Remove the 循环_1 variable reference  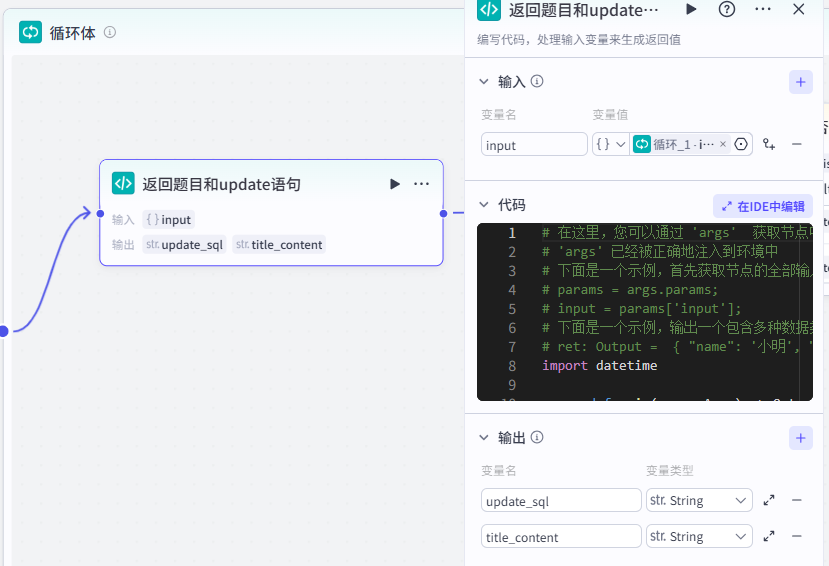point(723,144)
